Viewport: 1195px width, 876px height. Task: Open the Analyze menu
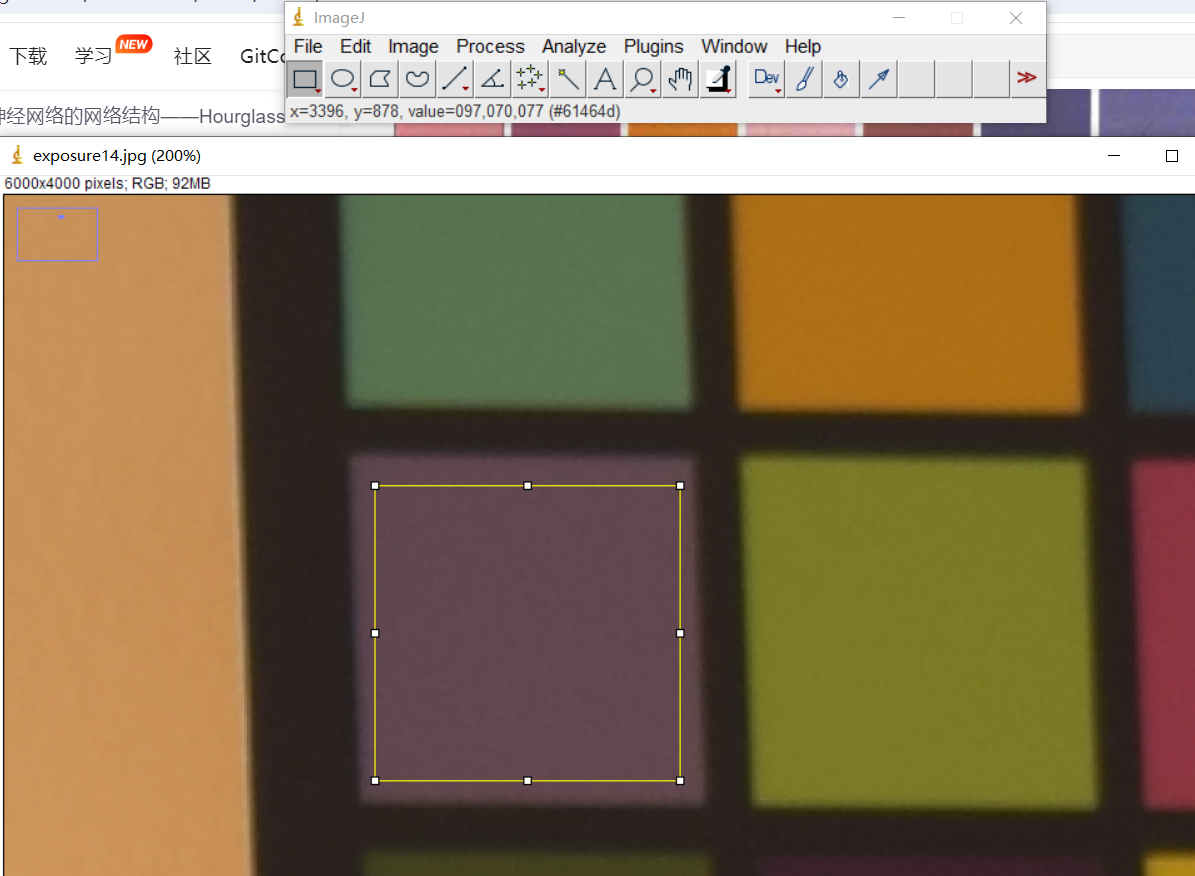574,47
